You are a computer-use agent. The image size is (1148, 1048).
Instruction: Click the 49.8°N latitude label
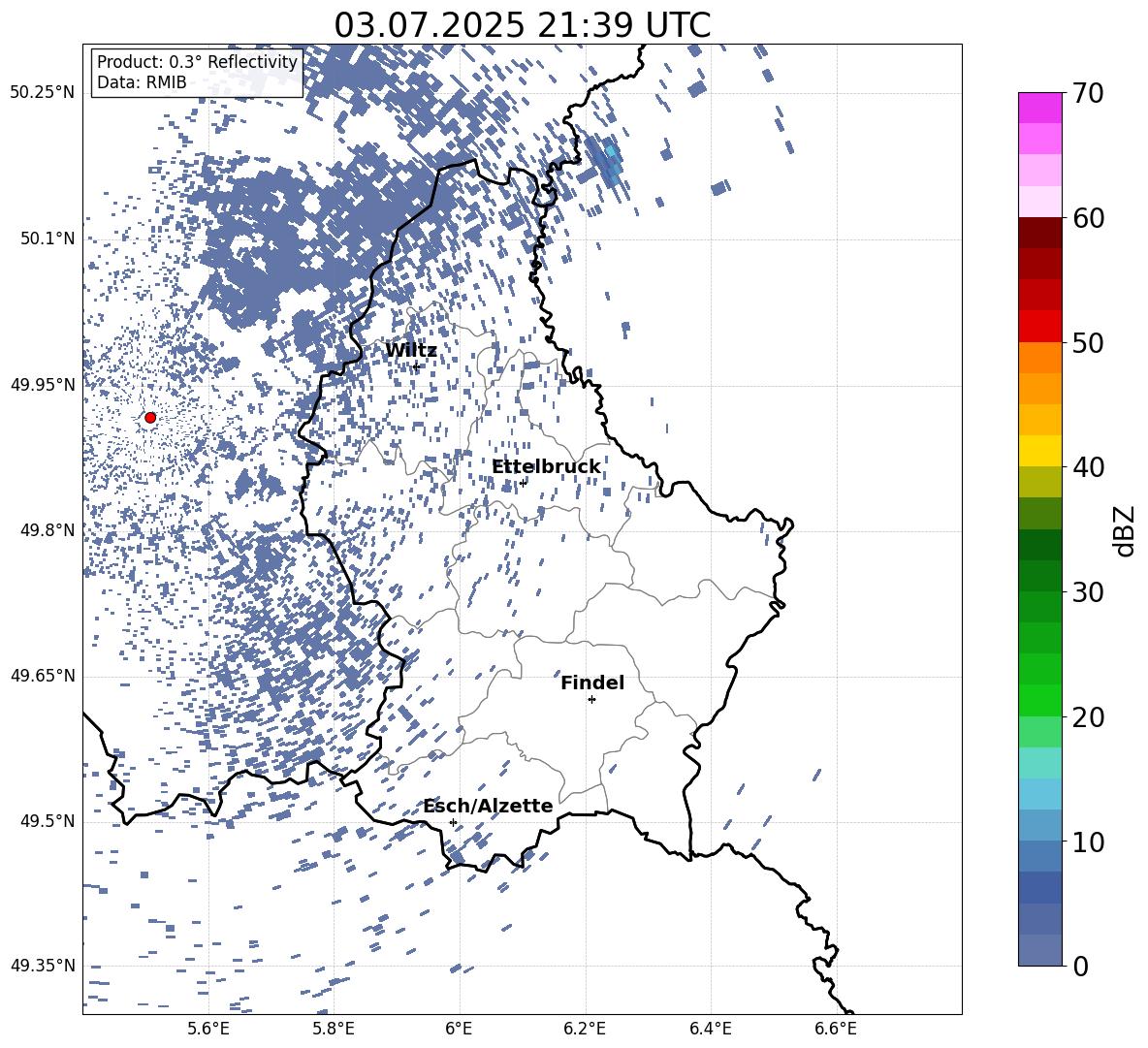click(48, 530)
